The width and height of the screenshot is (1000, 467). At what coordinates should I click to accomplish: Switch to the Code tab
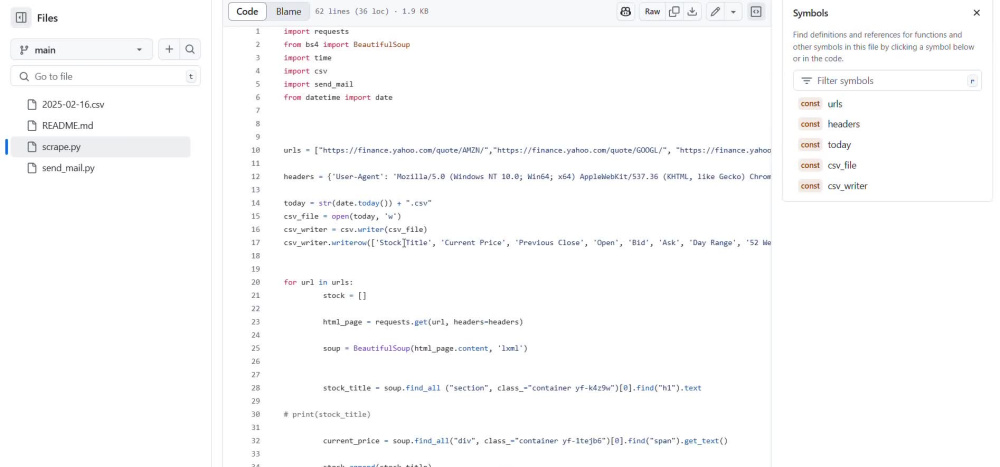click(247, 11)
